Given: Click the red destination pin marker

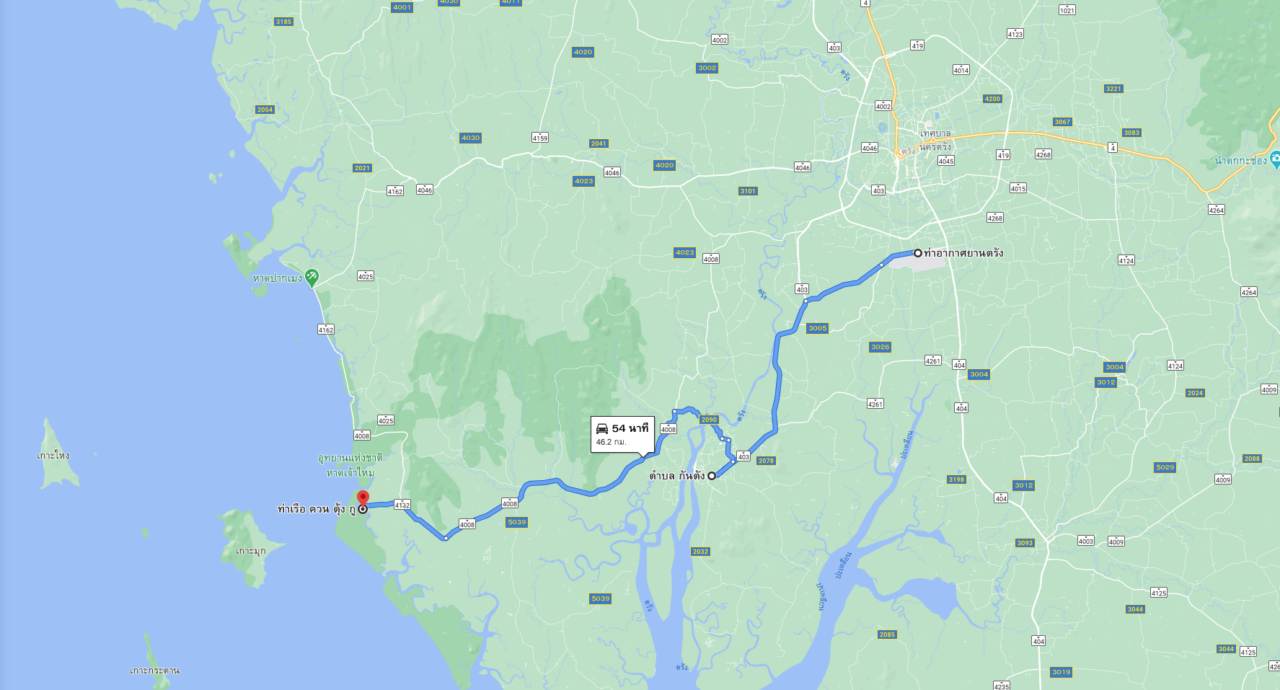Looking at the screenshot, I should pos(363,498).
